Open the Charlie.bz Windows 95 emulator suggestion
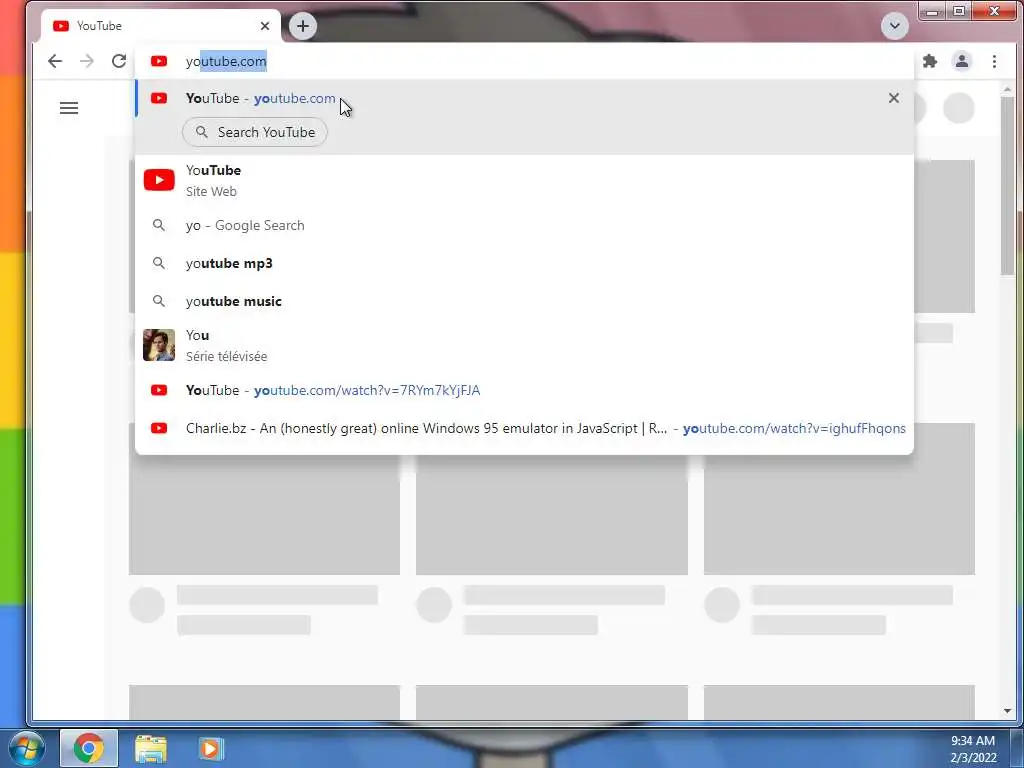Viewport: 1024px width, 768px height. [524, 428]
